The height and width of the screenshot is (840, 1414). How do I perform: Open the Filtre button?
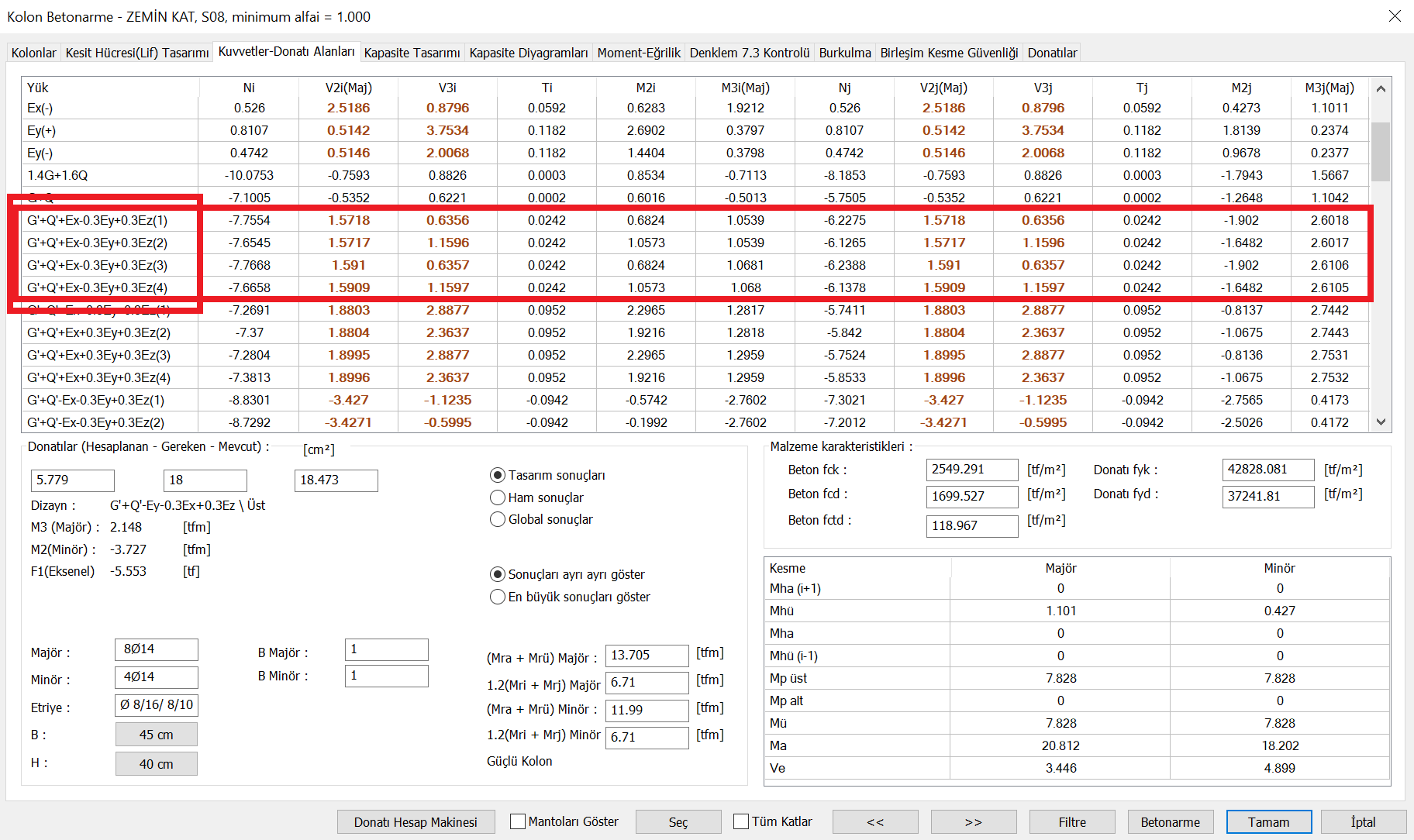click(1072, 822)
